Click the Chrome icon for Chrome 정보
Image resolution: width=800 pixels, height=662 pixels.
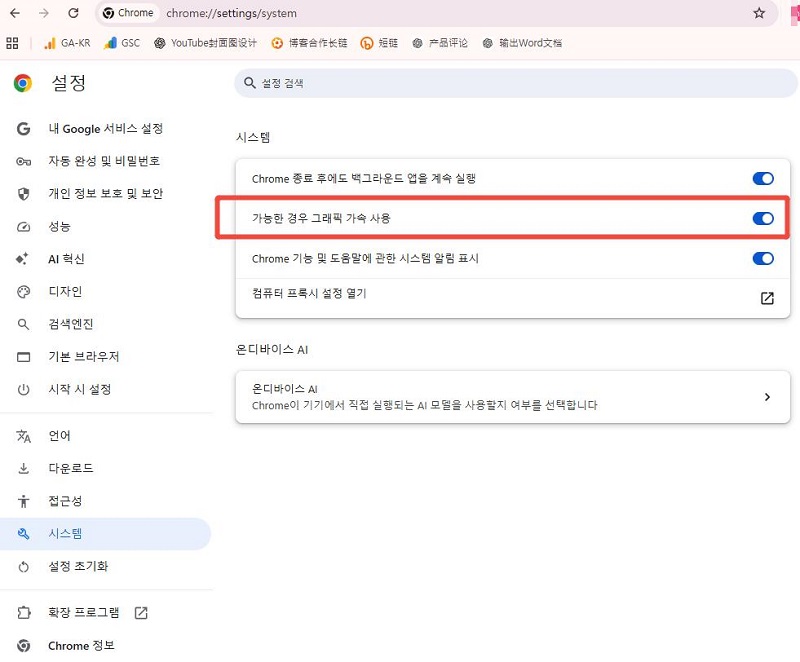tap(23, 646)
